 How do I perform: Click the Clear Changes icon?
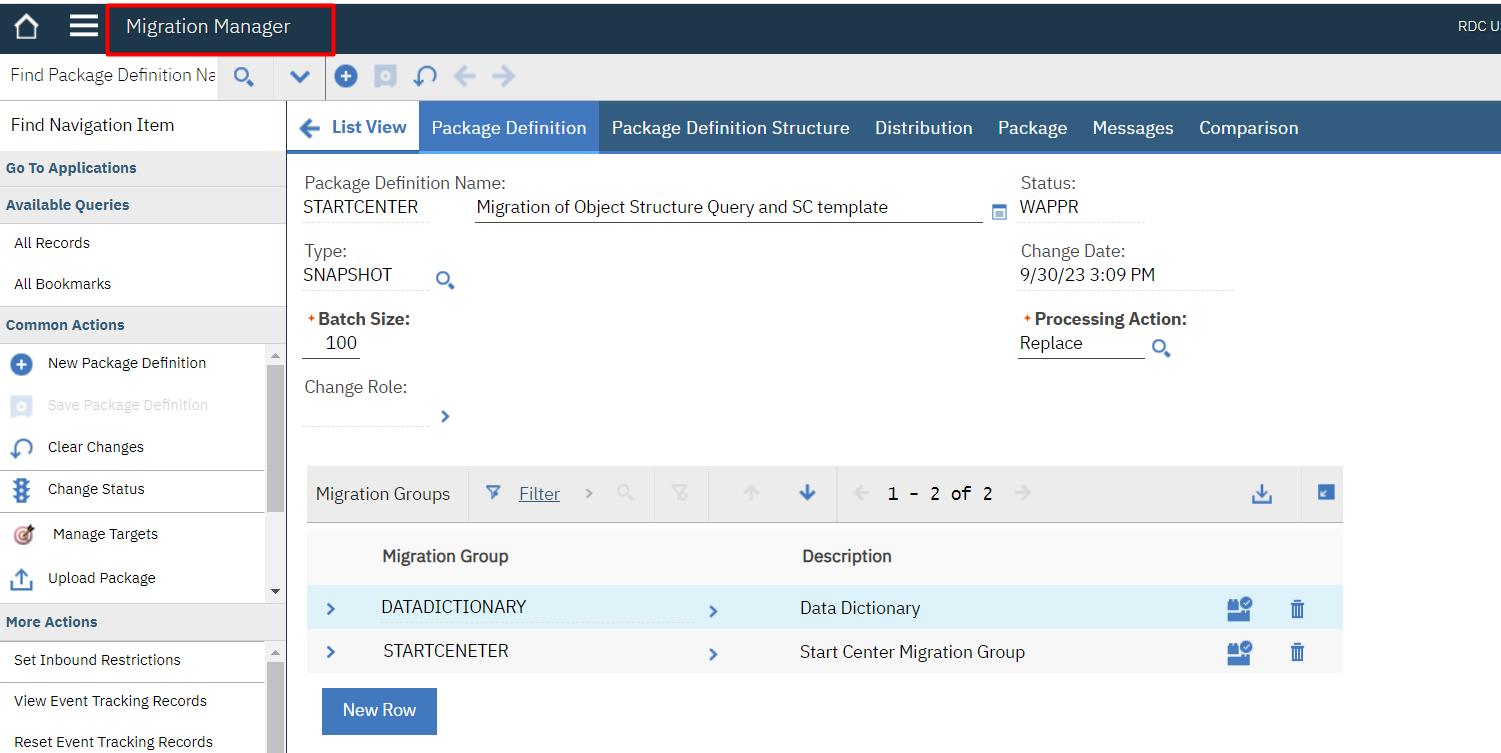[x=22, y=447]
